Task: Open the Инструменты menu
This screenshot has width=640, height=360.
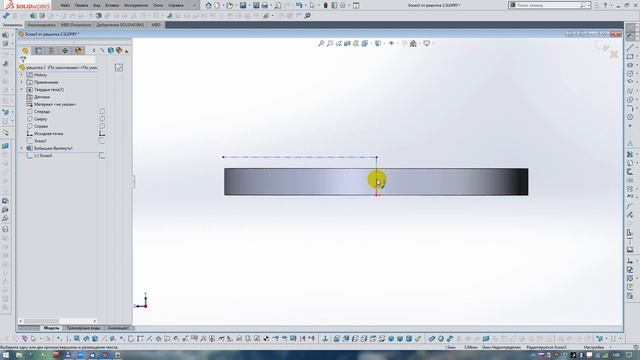Action: pyautogui.click(x=136, y=5)
